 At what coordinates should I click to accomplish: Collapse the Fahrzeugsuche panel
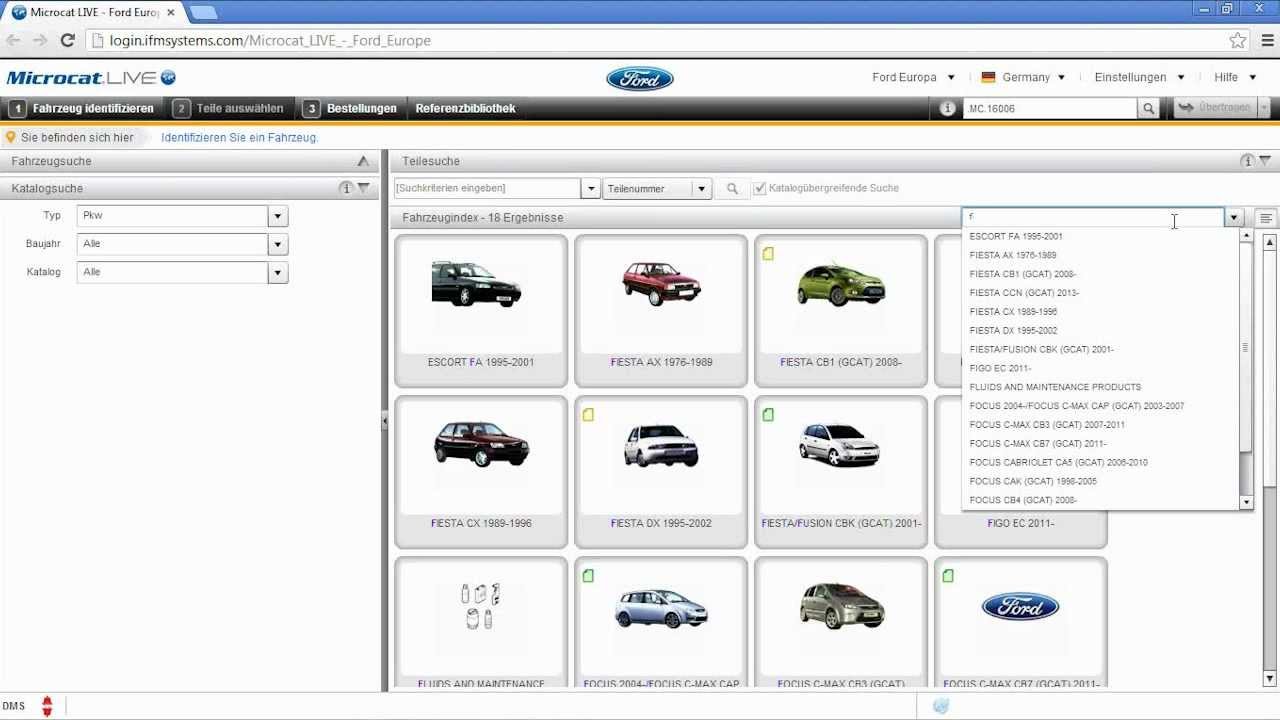point(363,161)
